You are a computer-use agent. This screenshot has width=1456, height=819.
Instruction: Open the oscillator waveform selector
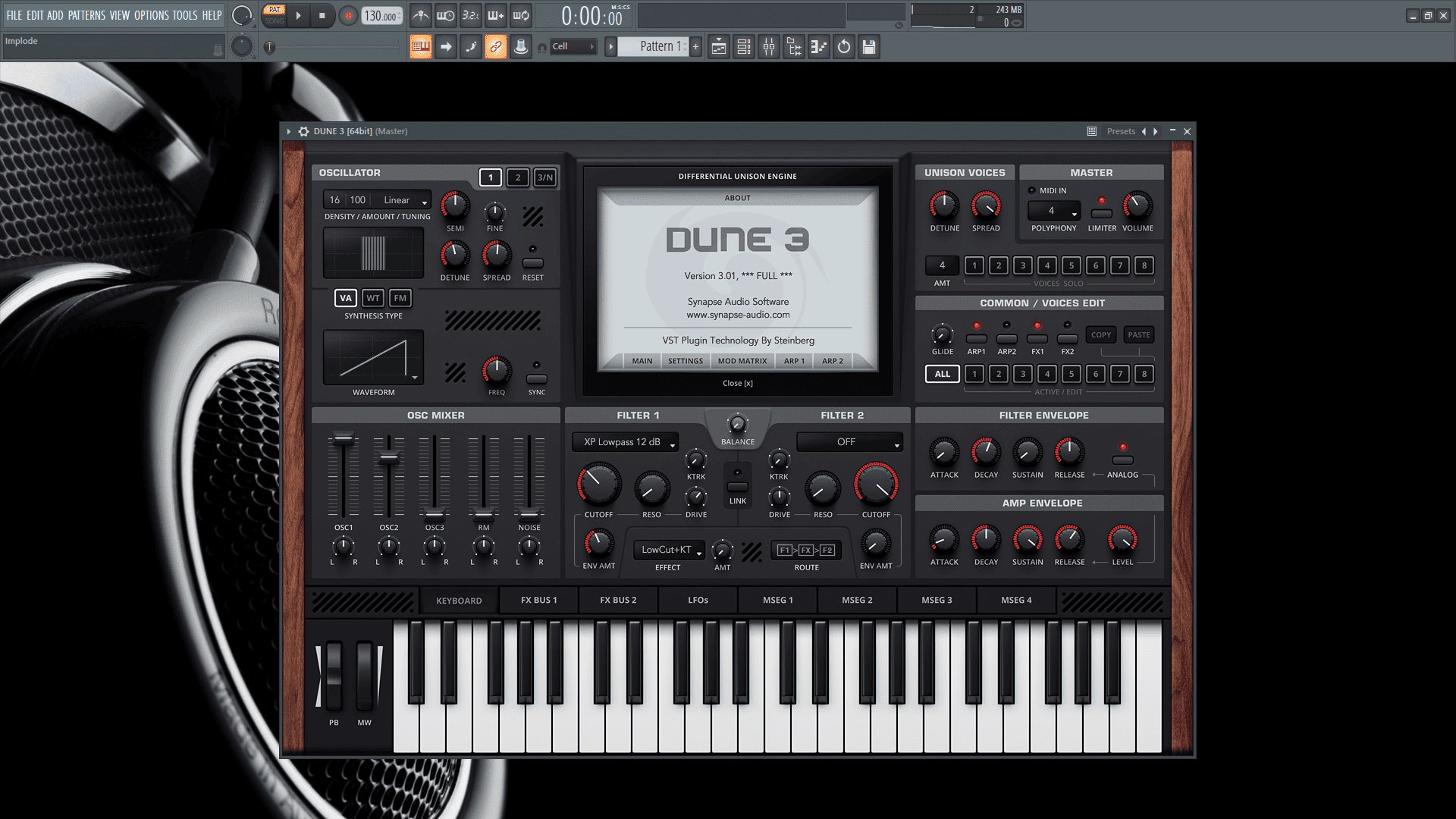(374, 357)
